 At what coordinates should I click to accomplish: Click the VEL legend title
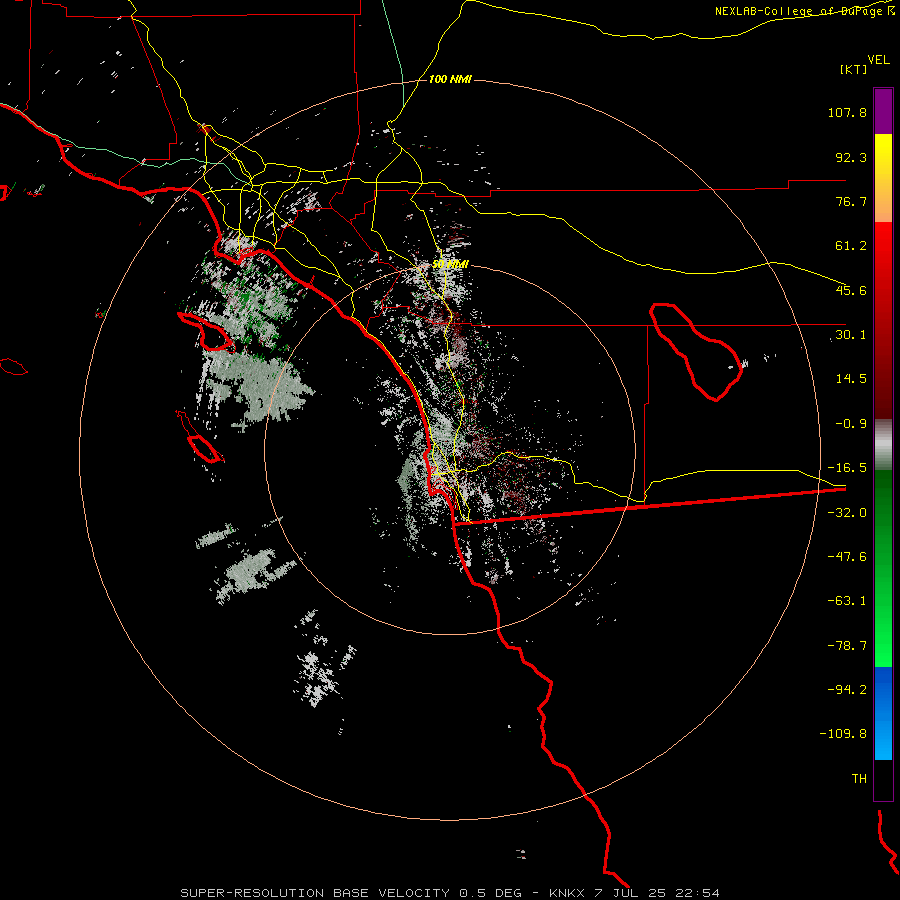[878, 59]
